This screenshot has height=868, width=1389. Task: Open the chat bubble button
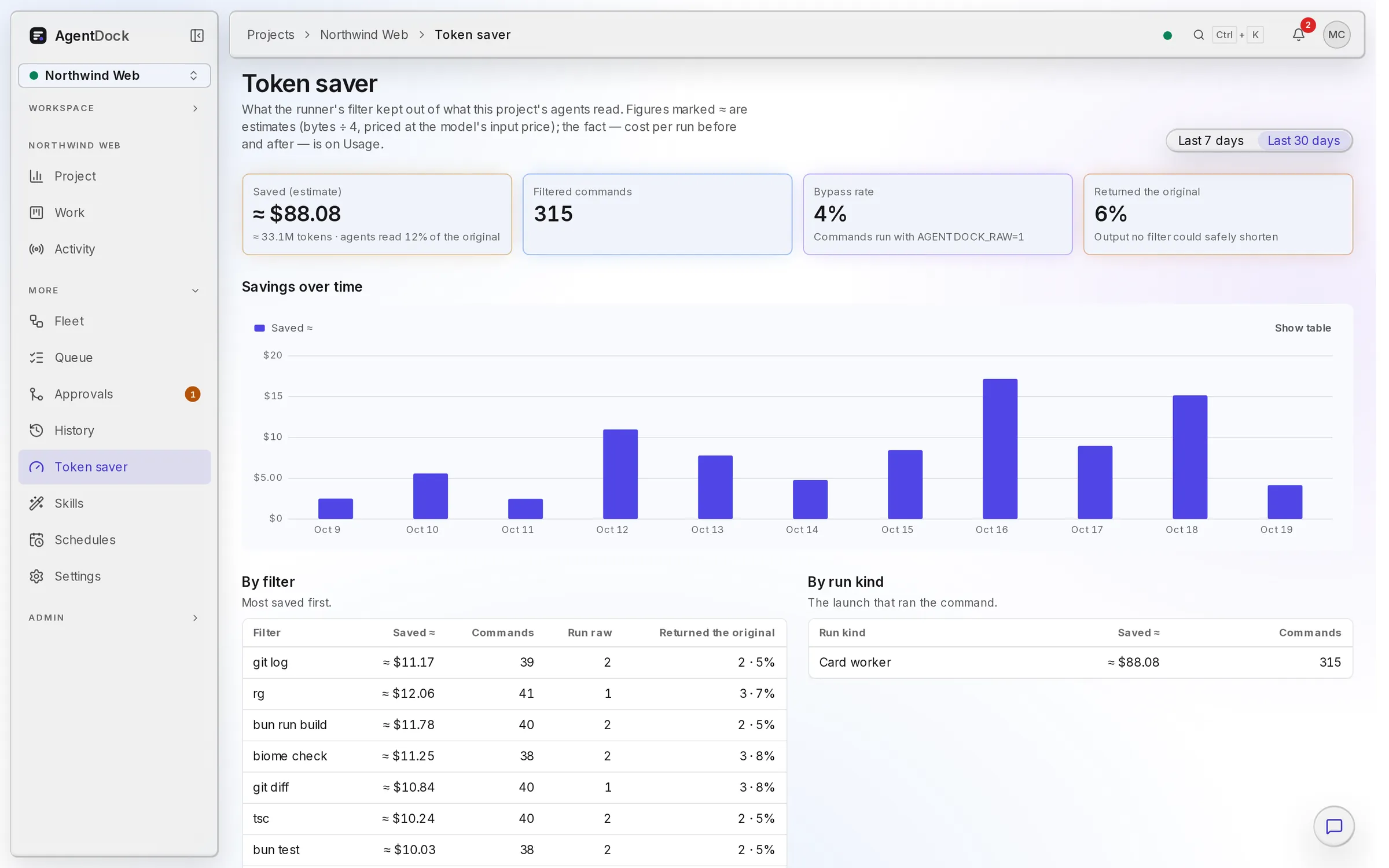point(1333,826)
